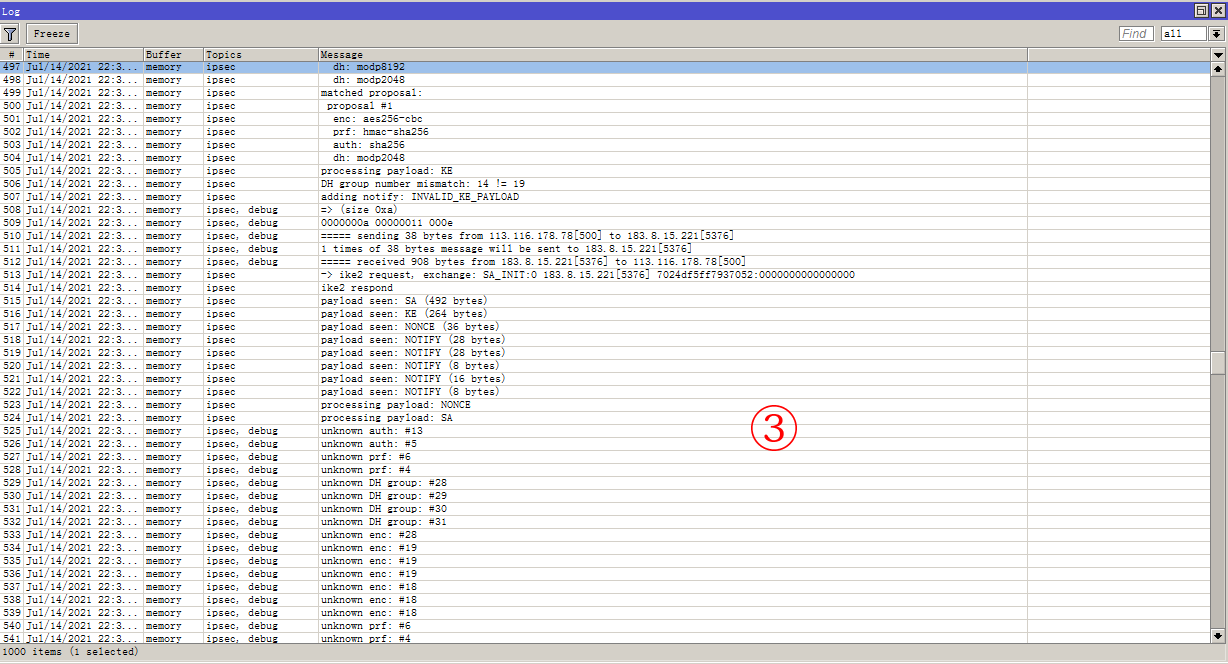Viewport: 1228px width, 664px height.
Task: Click the Freeze button to pause logging
Action: click(51, 33)
